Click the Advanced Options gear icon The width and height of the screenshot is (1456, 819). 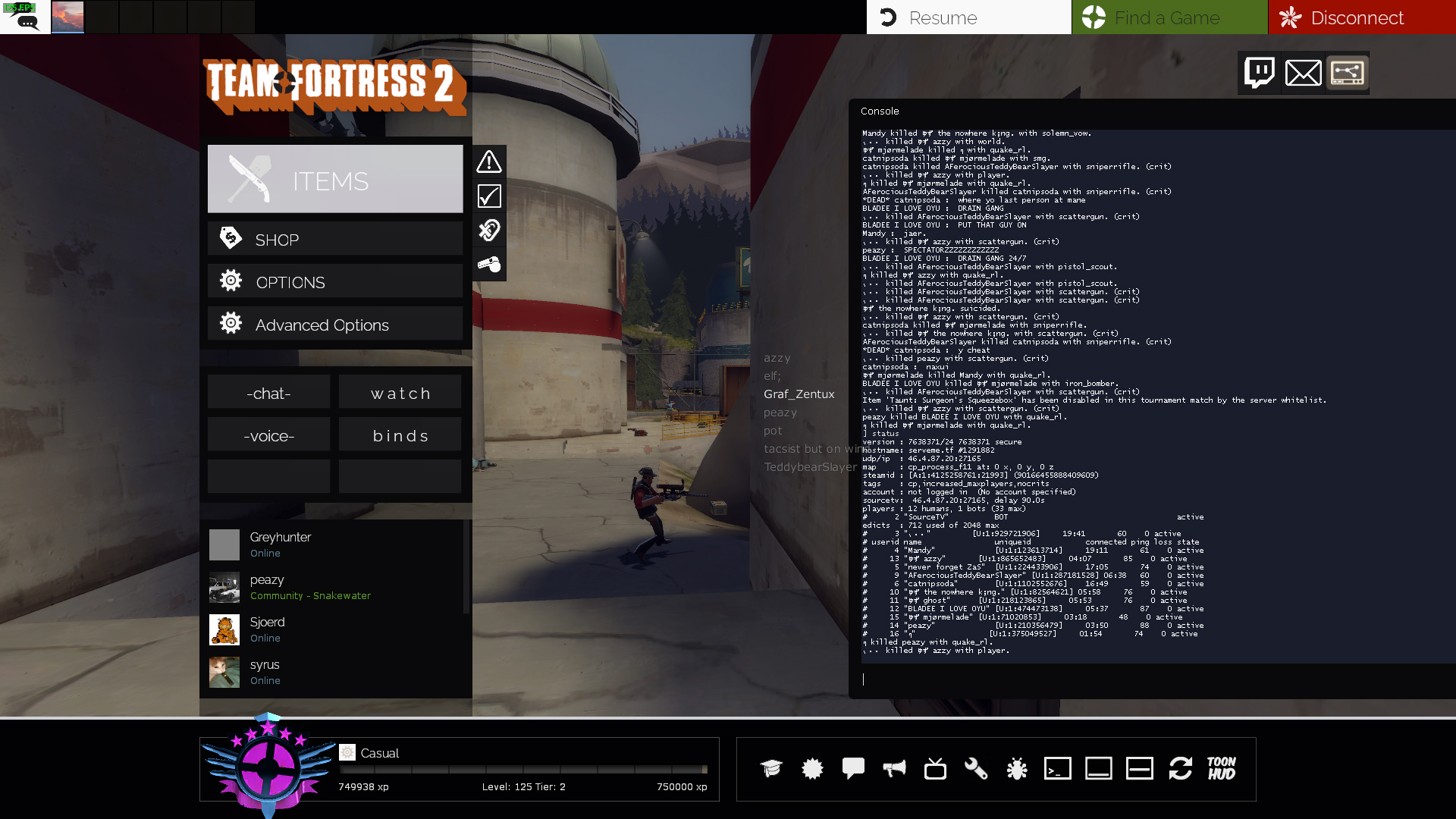click(x=231, y=323)
